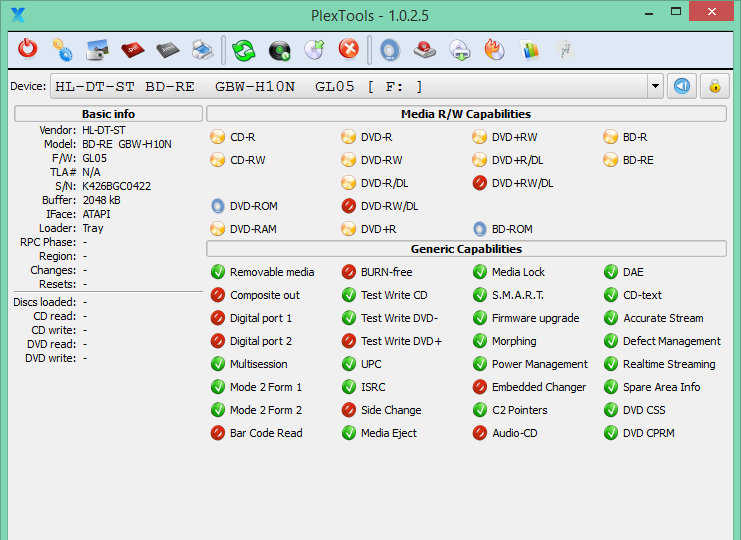Click the Generic Capabilities header
The height and width of the screenshot is (540, 741).
coord(466,249)
